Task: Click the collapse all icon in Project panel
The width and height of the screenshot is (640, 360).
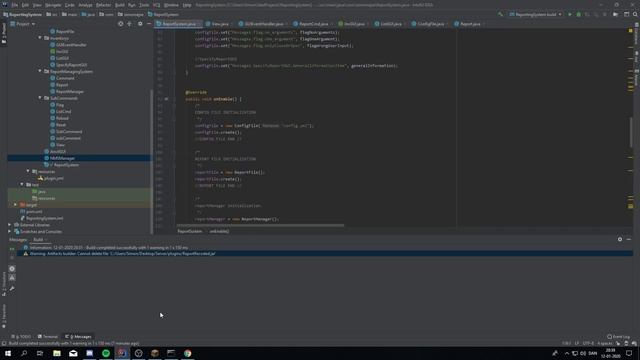Action: click(129, 24)
